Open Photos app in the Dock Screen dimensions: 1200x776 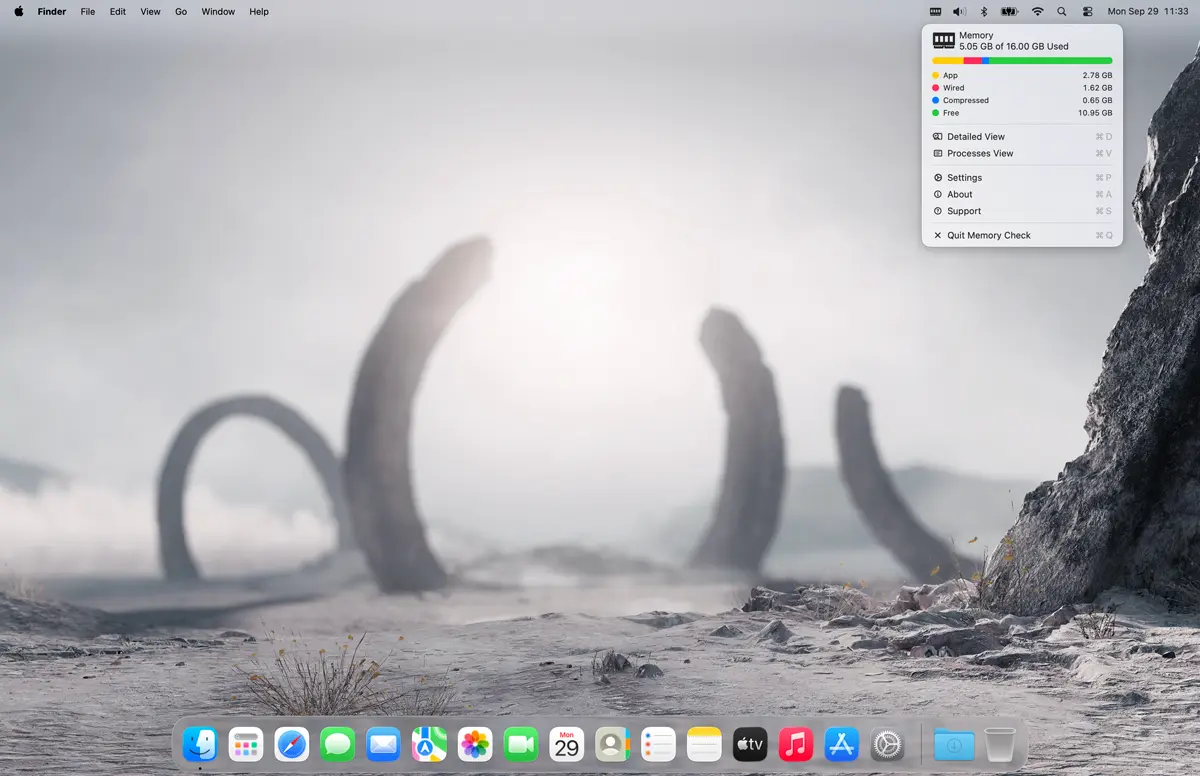point(475,744)
